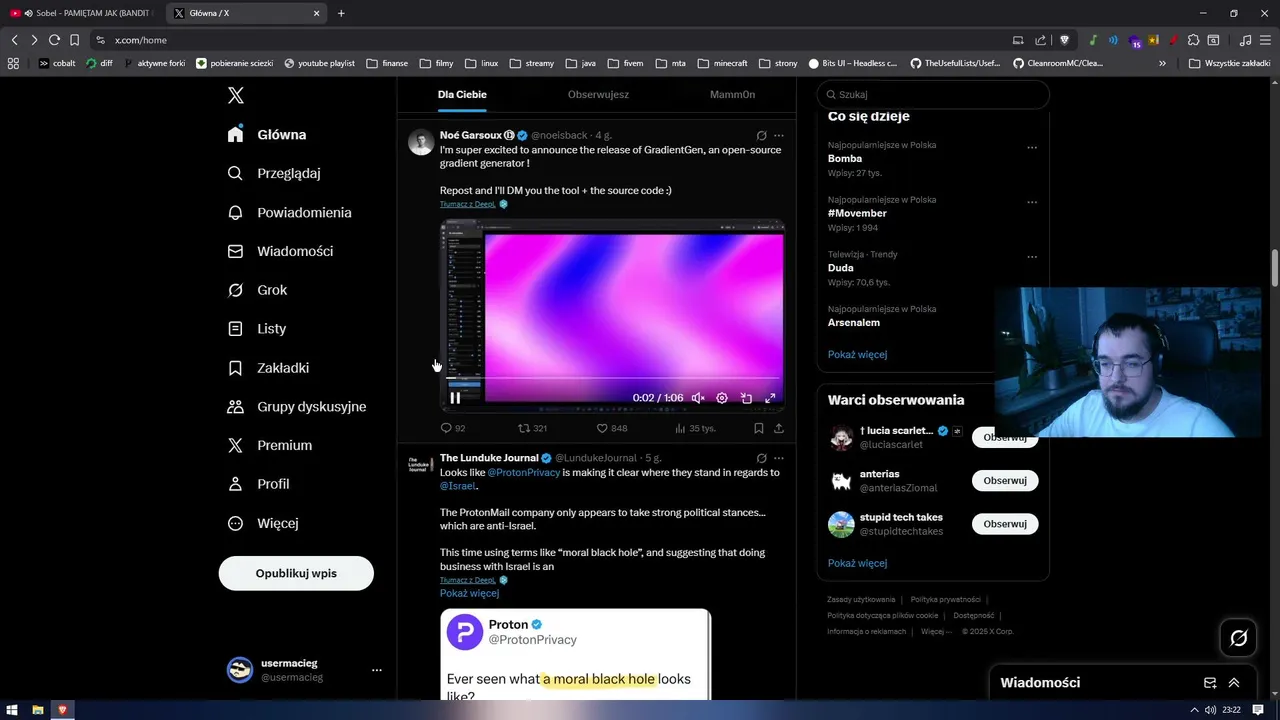Expand the Wiadomości drawer with double chevron

tap(1234, 683)
